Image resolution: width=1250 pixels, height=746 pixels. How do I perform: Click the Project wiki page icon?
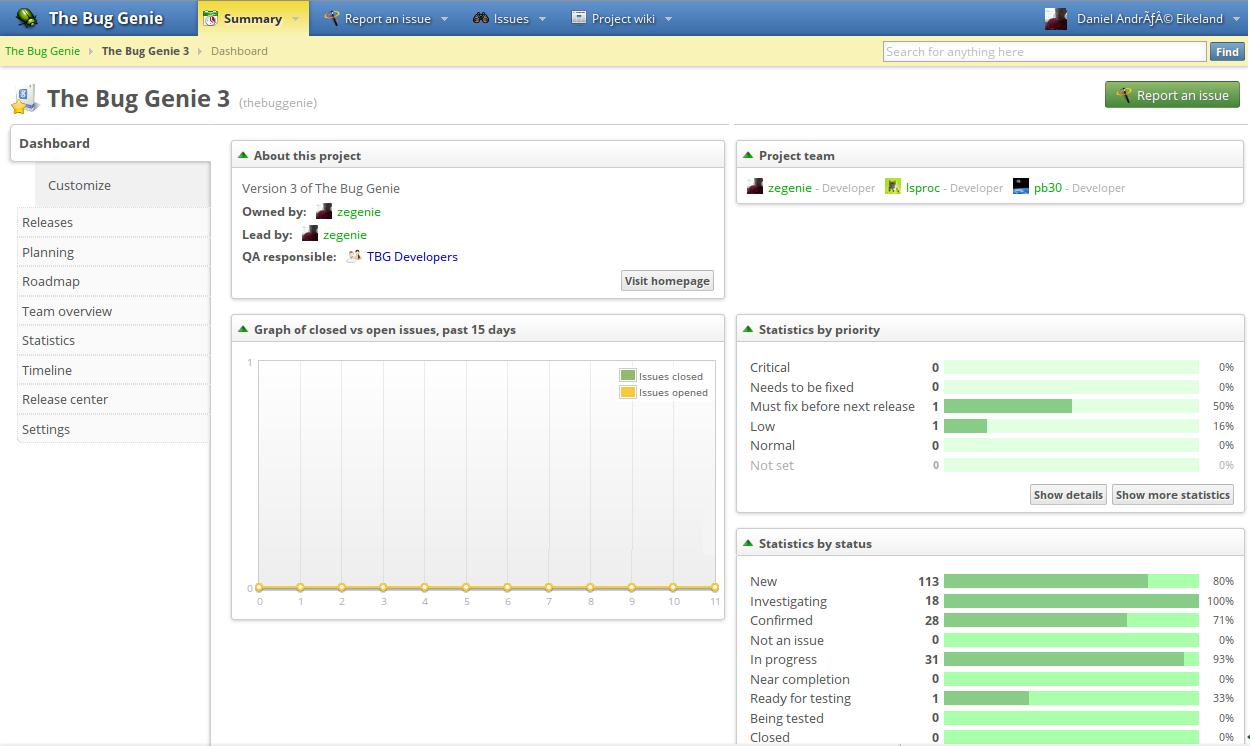tap(578, 17)
